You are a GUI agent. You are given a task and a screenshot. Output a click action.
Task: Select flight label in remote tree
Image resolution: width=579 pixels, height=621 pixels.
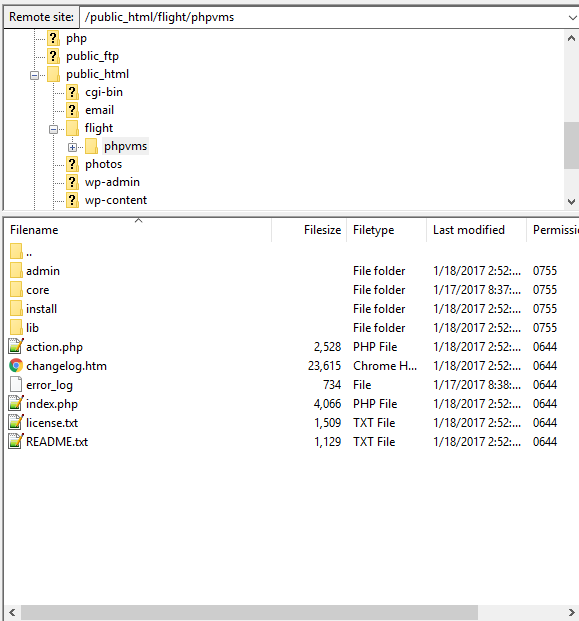pyautogui.click(x=99, y=128)
